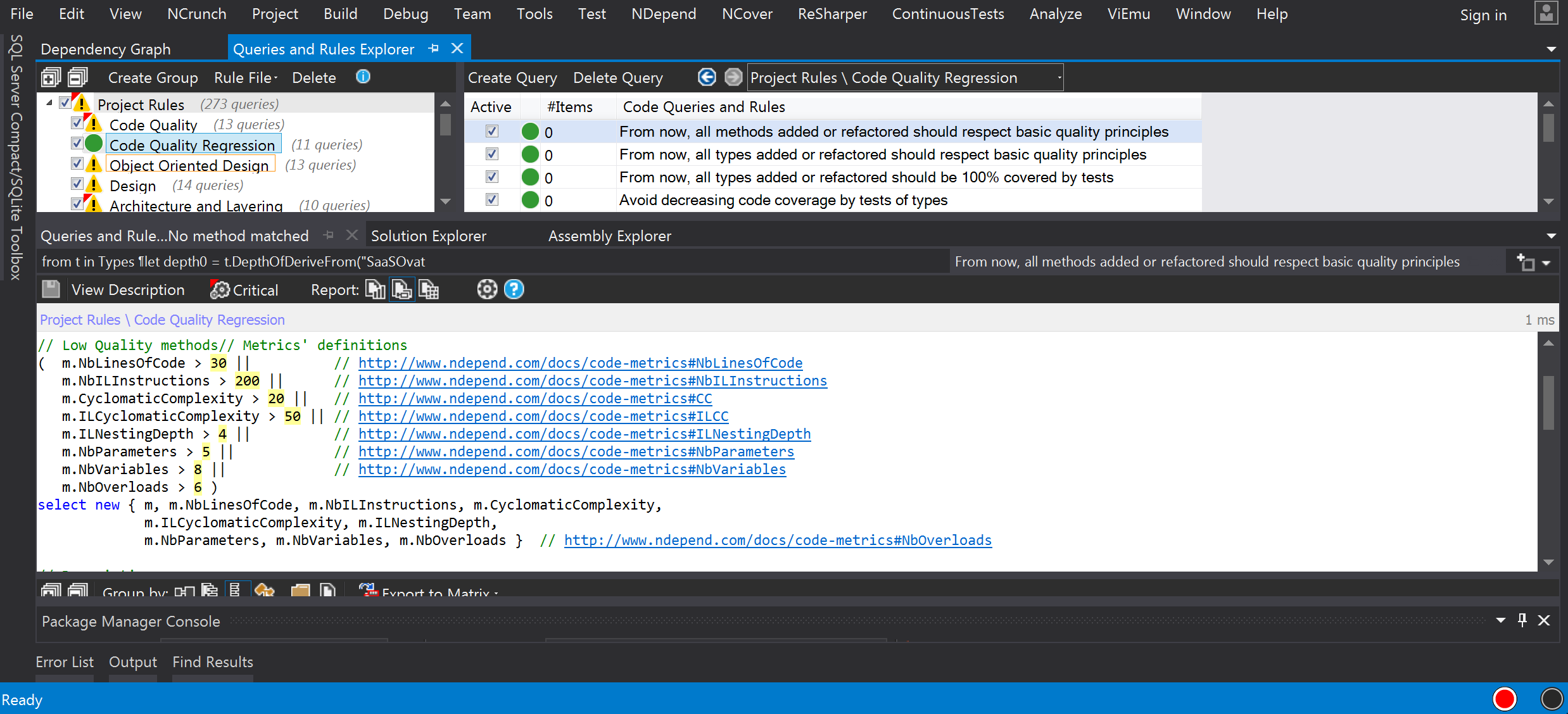Viewport: 1568px width, 714px height.
Task: Open the NDepend menu
Action: pos(664,13)
